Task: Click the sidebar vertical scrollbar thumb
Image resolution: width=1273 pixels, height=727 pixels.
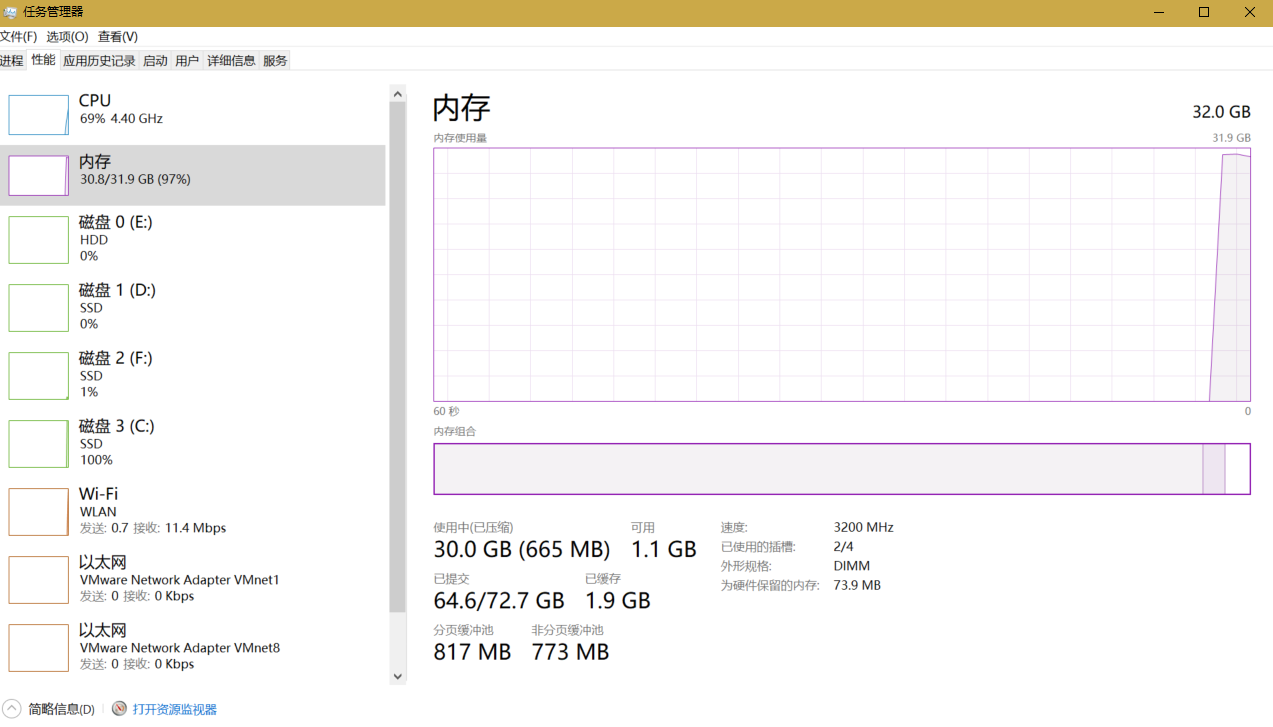Action: click(x=397, y=357)
